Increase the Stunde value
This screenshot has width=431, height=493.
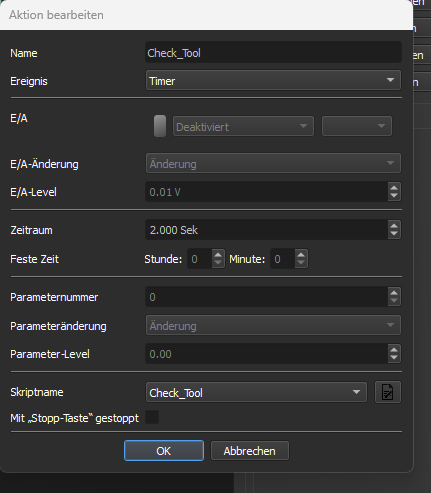218,254
